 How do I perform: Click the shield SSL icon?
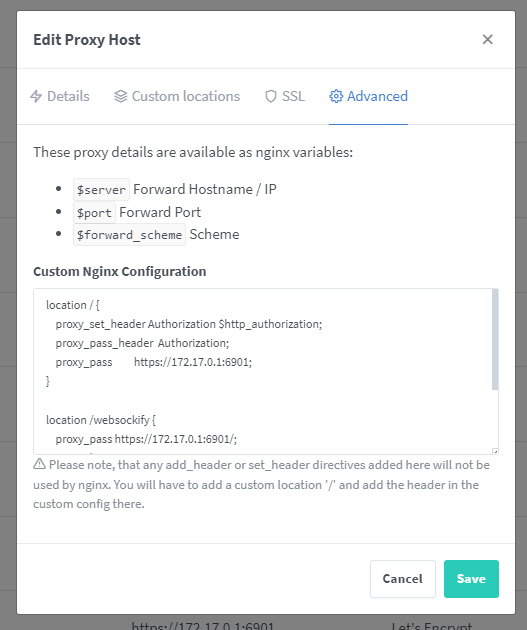[x=271, y=96]
